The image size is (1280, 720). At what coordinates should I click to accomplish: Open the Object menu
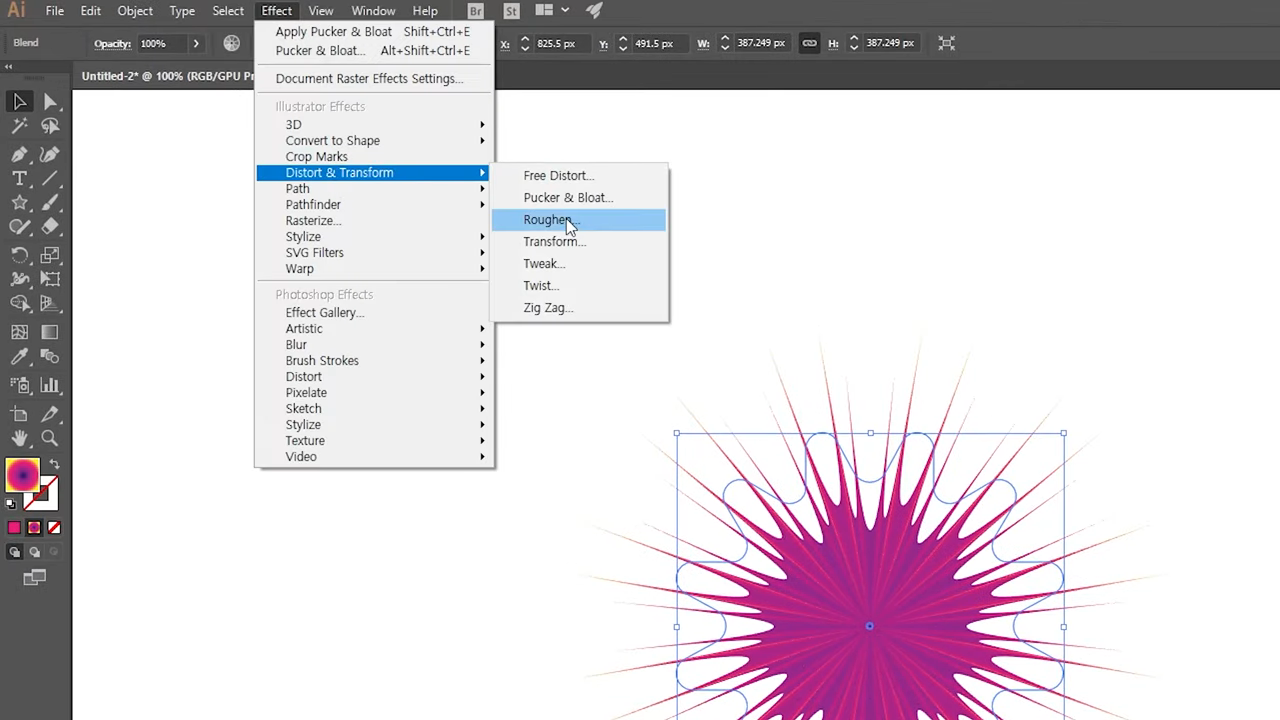tap(135, 11)
